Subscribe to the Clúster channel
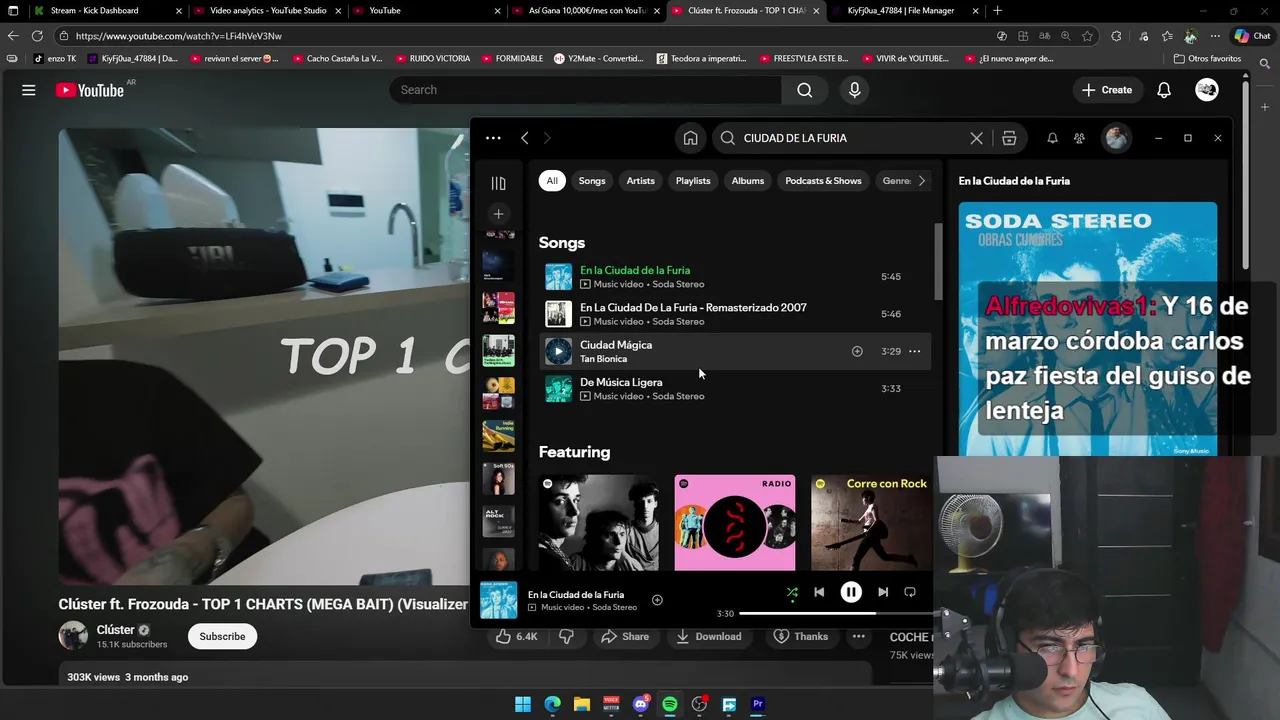The height and width of the screenshot is (720, 1280). (x=222, y=636)
